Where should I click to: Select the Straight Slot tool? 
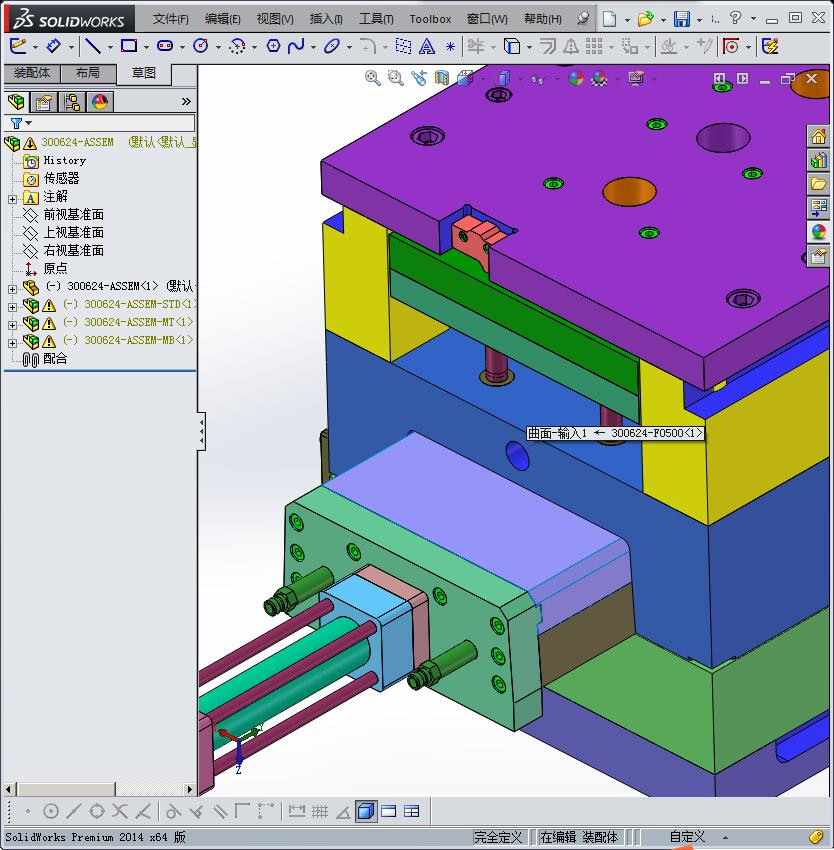165,46
